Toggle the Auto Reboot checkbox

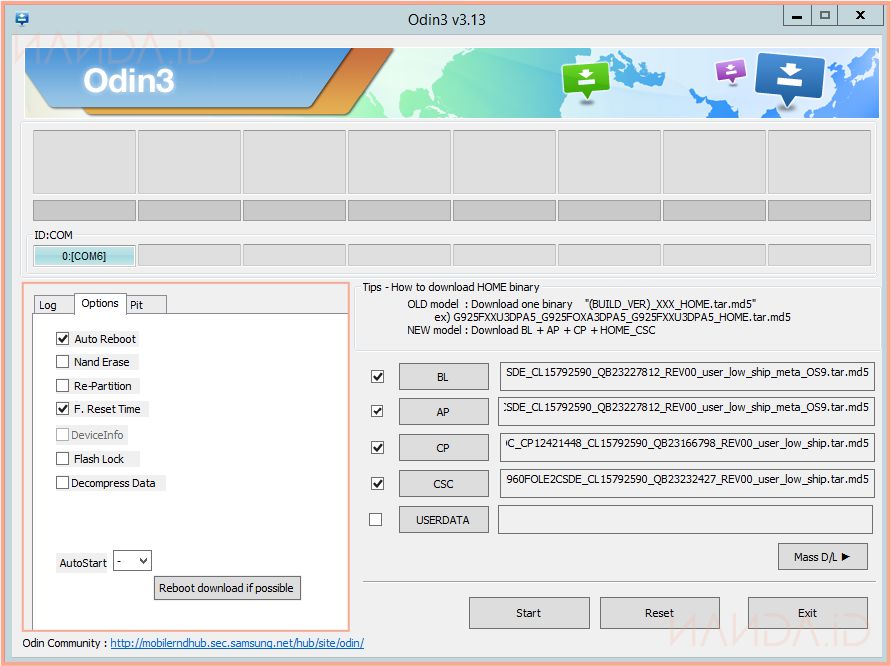click(x=63, y=339)
